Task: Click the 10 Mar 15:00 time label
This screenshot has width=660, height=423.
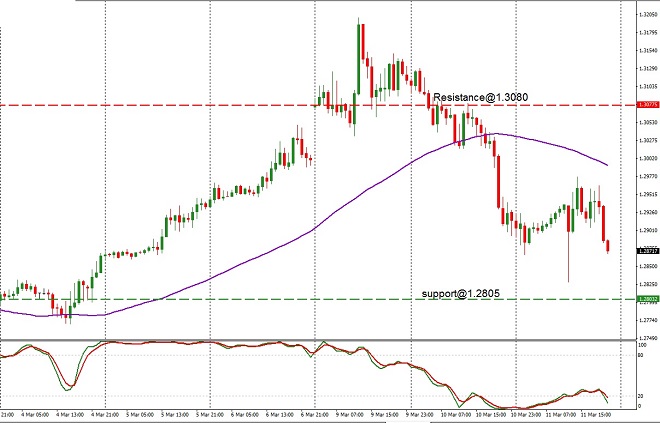Action: point(490,414)
